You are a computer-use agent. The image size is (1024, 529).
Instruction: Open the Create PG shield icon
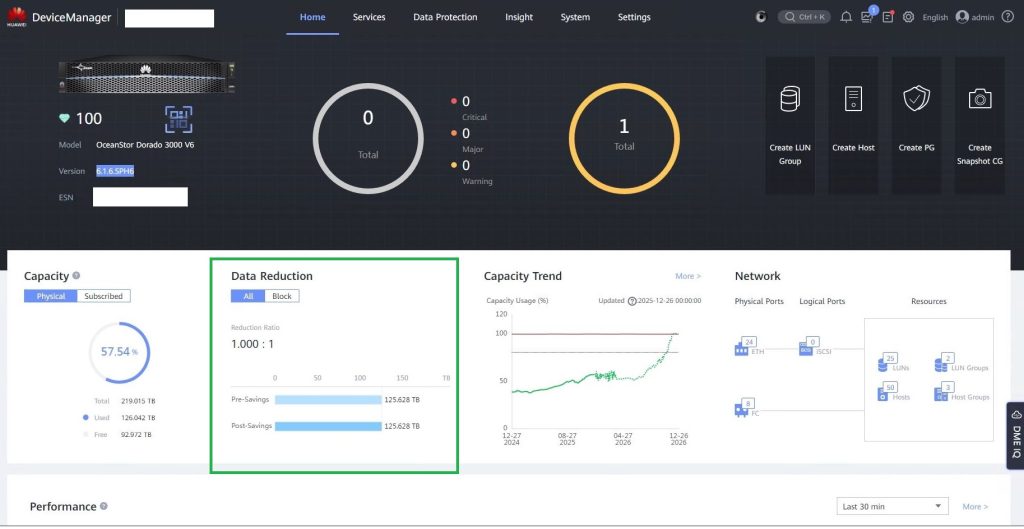[x=916, y=98]
